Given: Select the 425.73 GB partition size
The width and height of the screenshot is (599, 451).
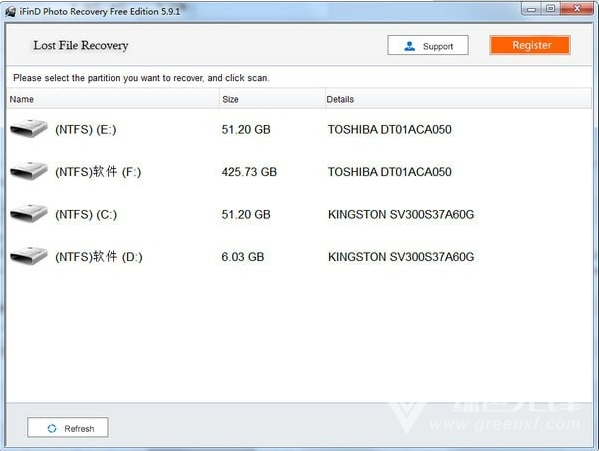Looking at the screenshot, I should (249, 172).
